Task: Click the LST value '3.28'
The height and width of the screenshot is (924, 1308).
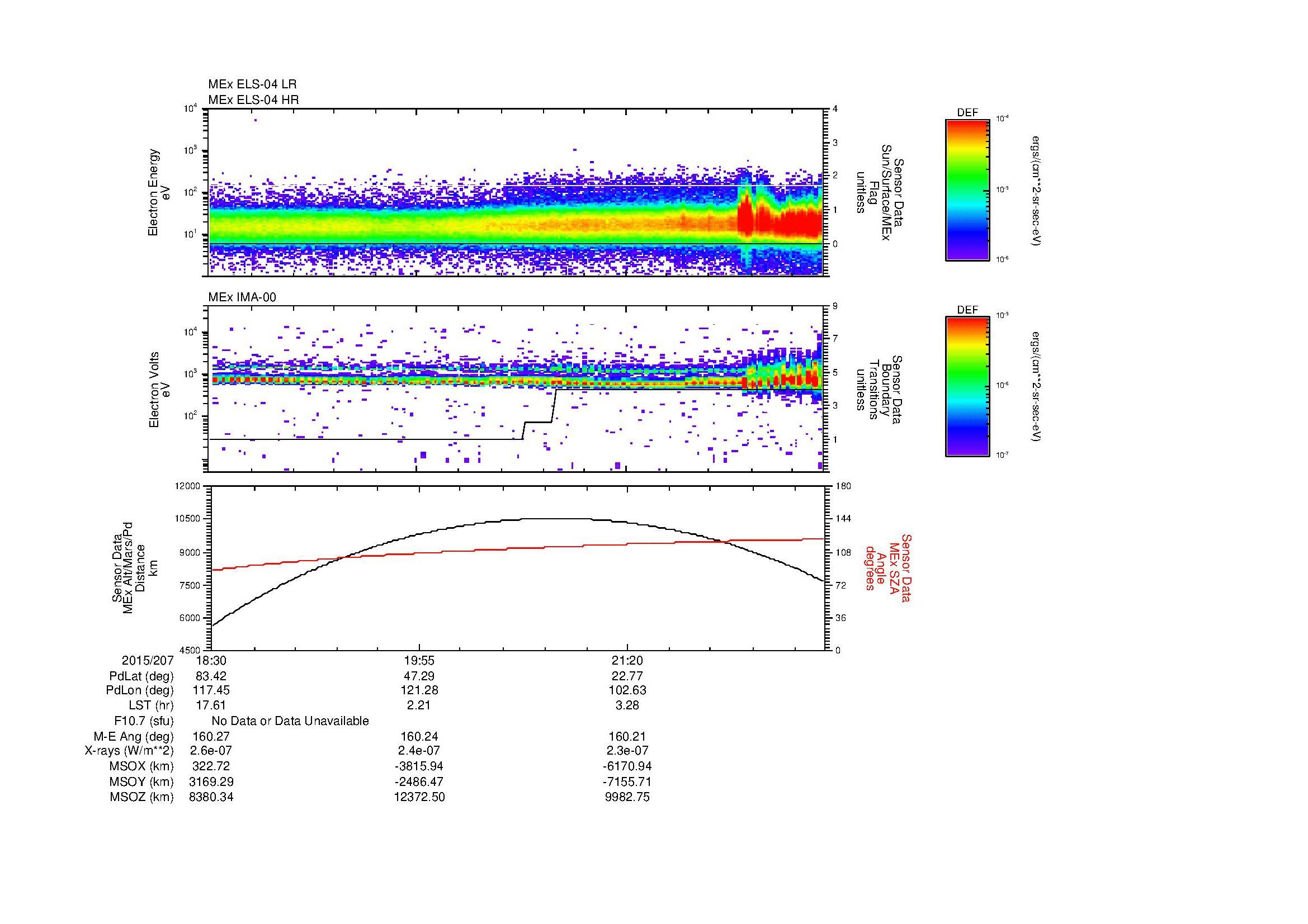Action: point(627,705)
